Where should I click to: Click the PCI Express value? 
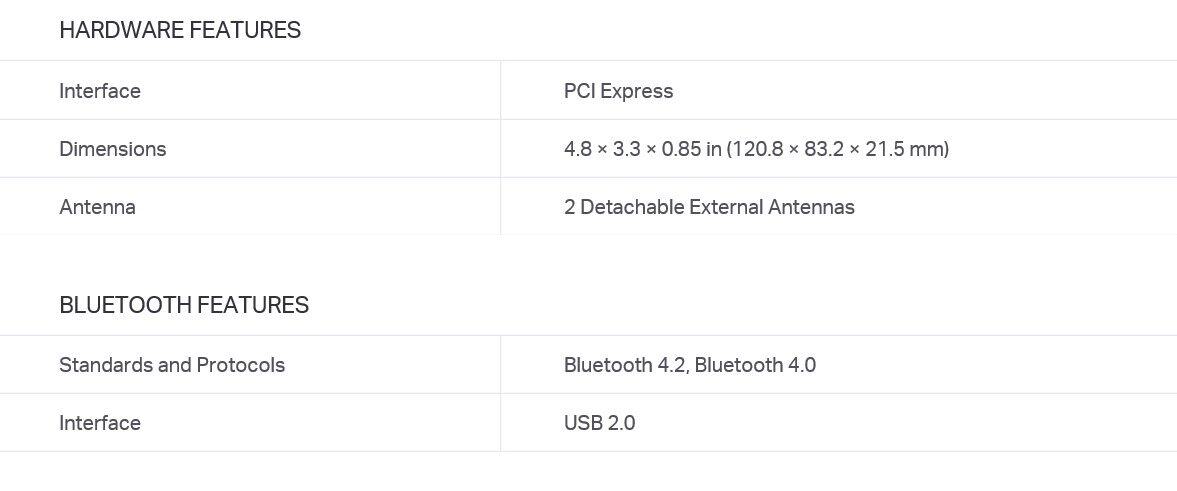pos(619,92)
